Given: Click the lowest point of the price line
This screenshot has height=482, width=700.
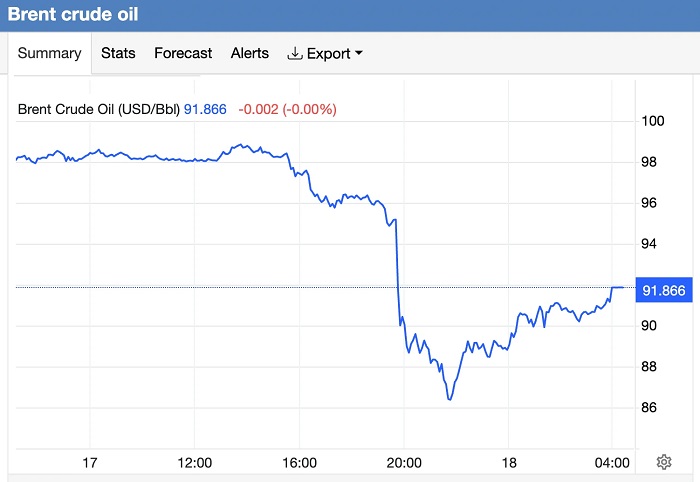Looking at the screenshot, I should 450,400.
